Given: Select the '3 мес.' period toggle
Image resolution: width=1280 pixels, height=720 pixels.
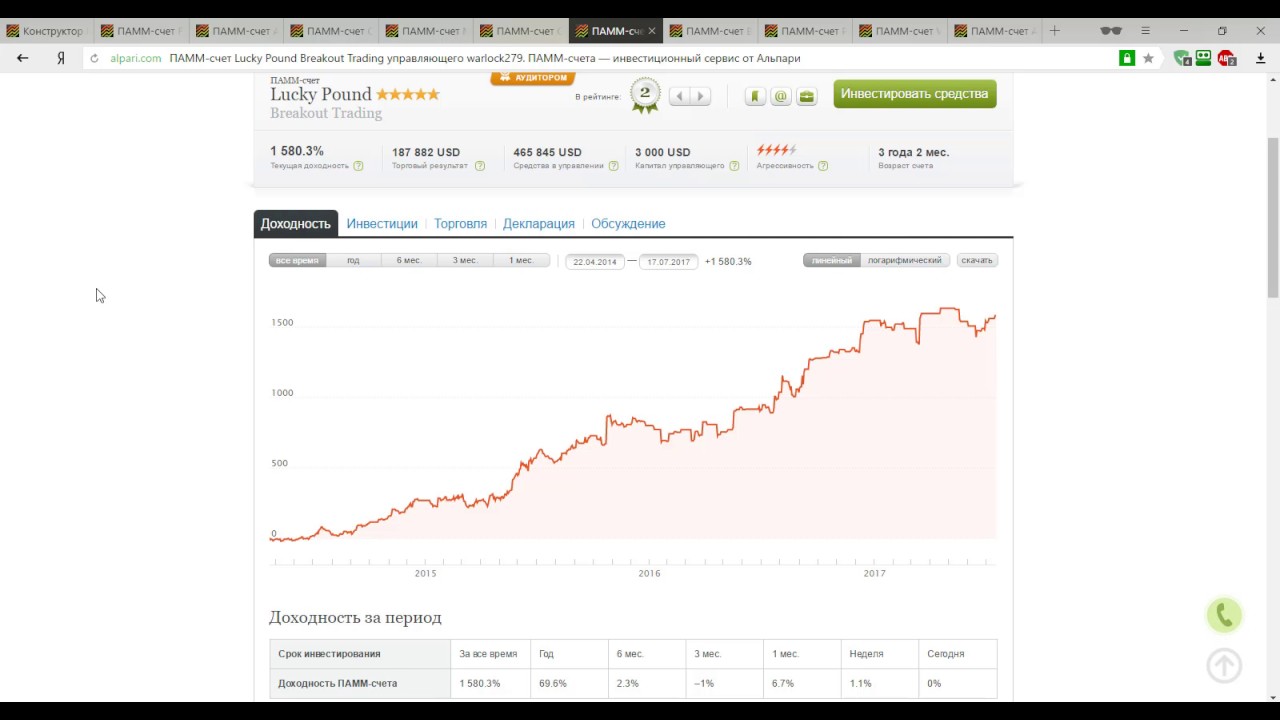Looking at the screenshot, I should click(x=465, y=260).
